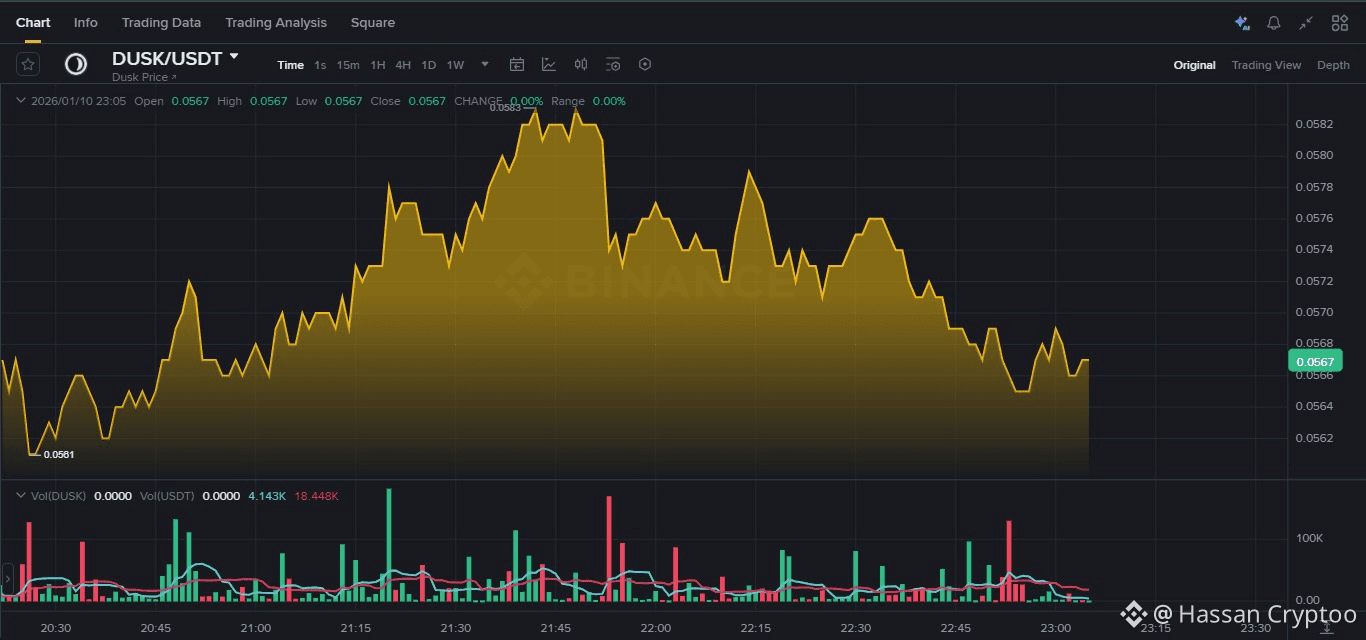Open the Trading Analysis tab
Viewport: 1366px width, 640px height.
275,22
